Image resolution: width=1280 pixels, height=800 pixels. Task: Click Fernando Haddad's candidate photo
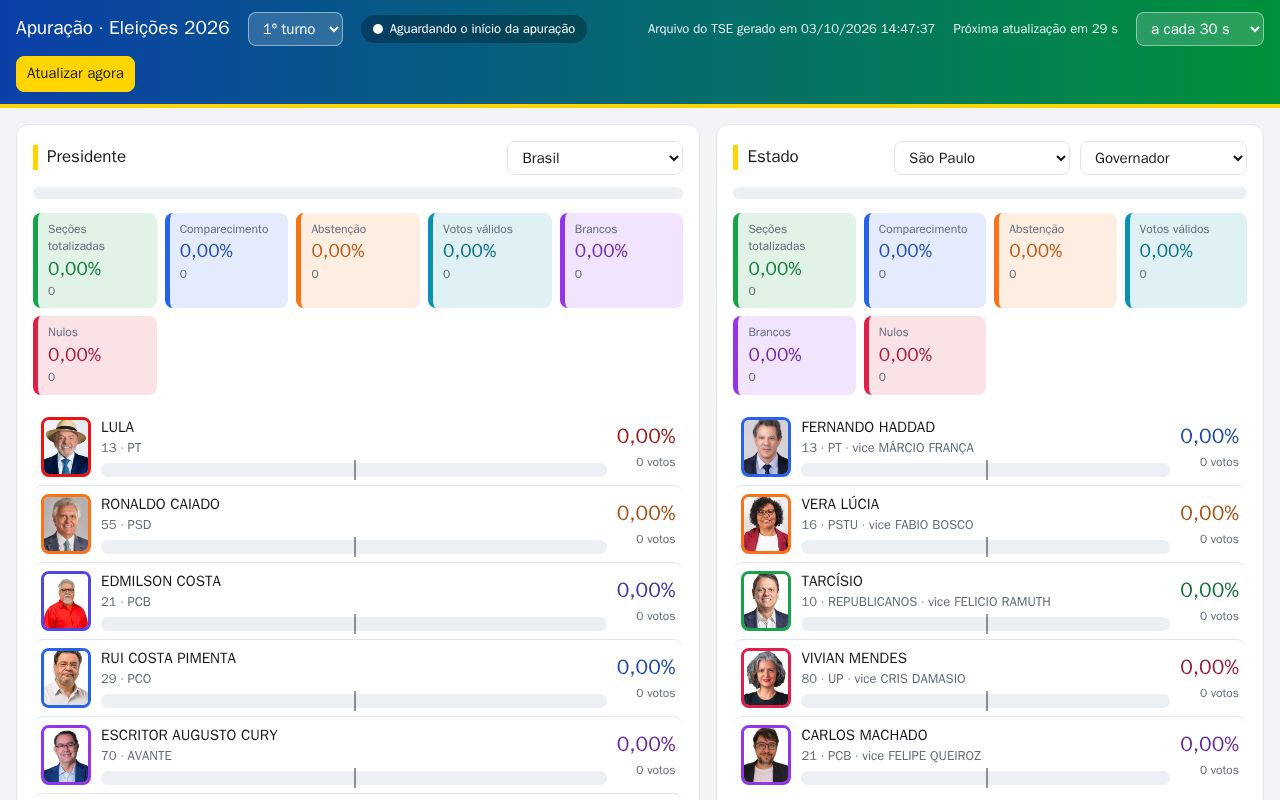coord(766,447)
